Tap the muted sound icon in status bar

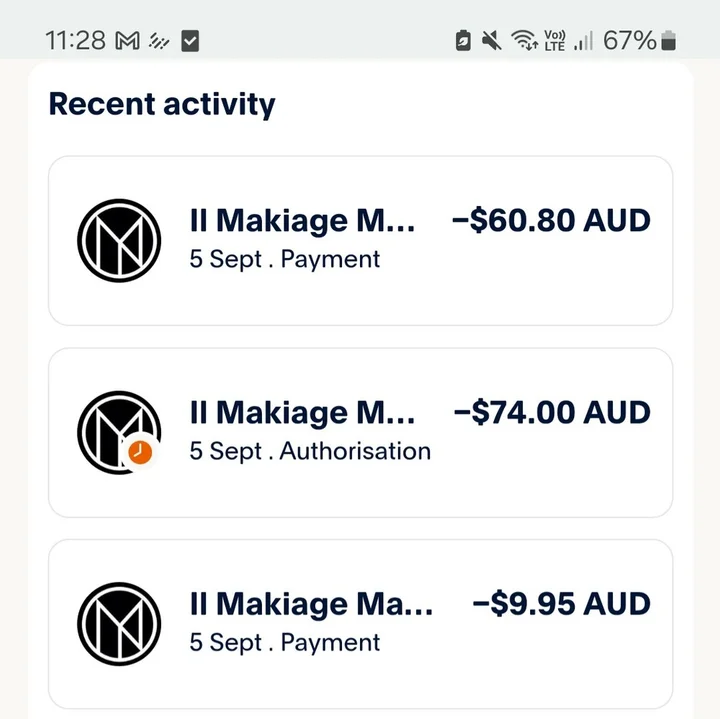point(491,40)
